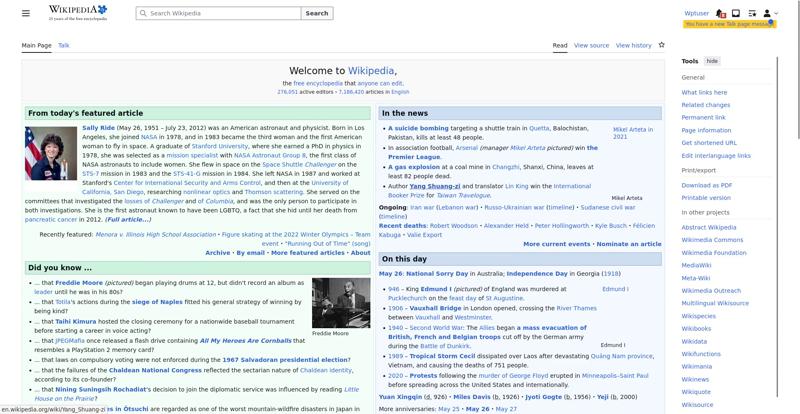Expand the personal menu chevron
This screenshot has height=414, width=800.
[776, 13]
